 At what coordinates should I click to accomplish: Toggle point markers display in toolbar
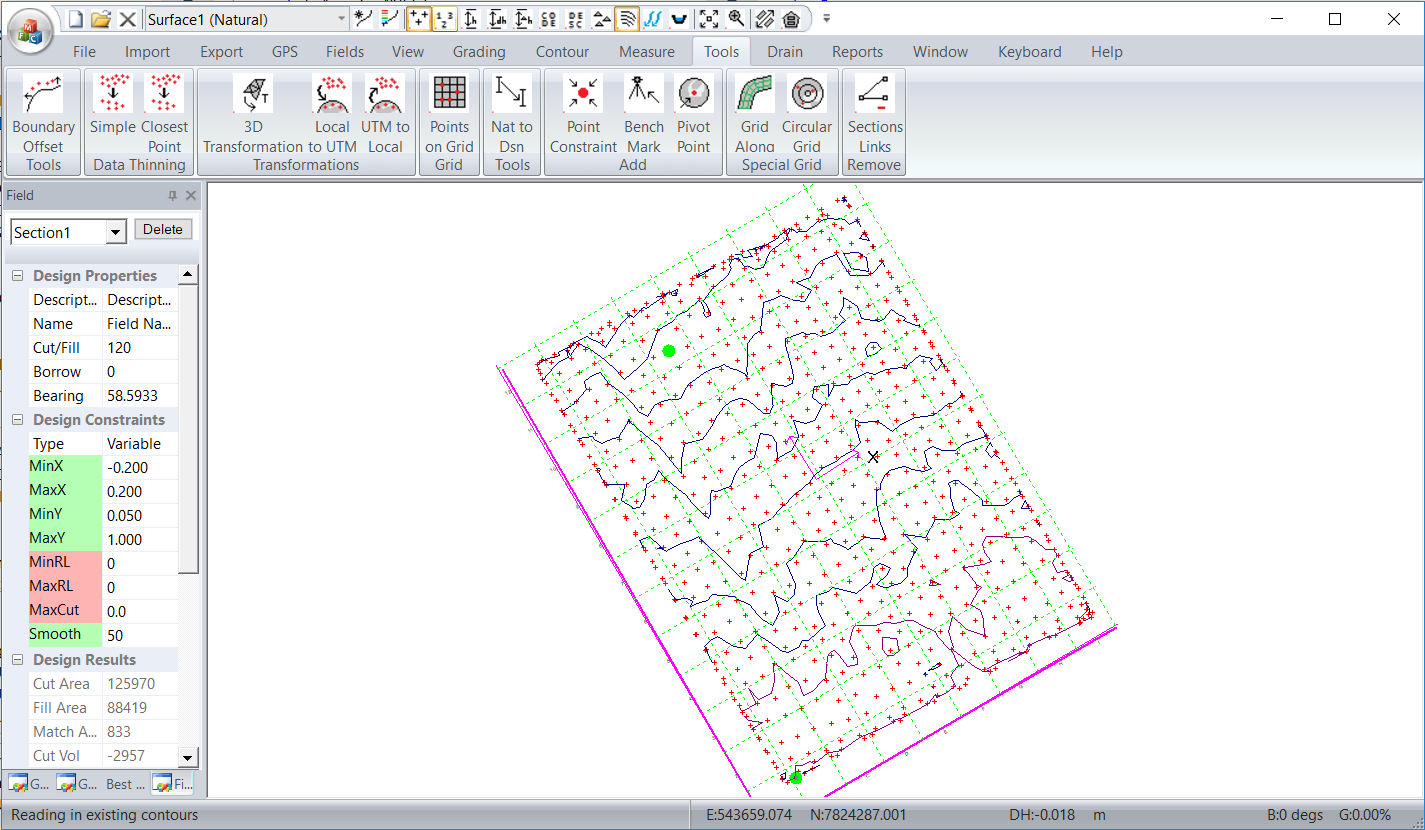(419, 19)
